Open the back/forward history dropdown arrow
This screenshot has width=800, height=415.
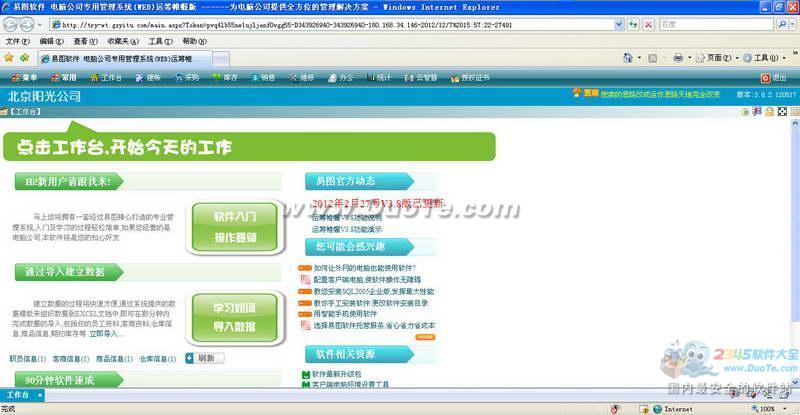[x=40, y=25]
